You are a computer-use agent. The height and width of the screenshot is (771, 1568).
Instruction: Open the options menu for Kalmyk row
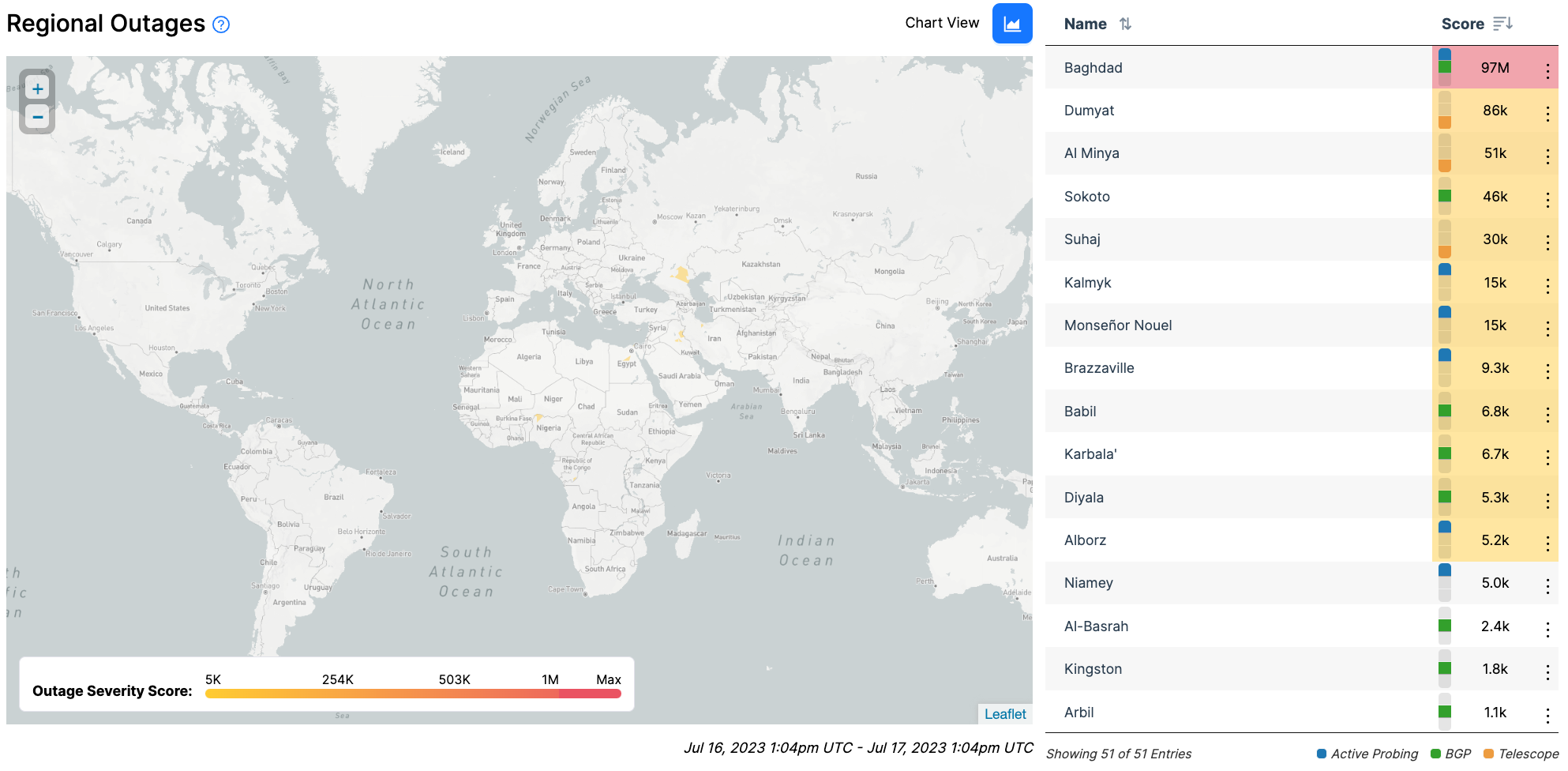(x=1547, y=286)
